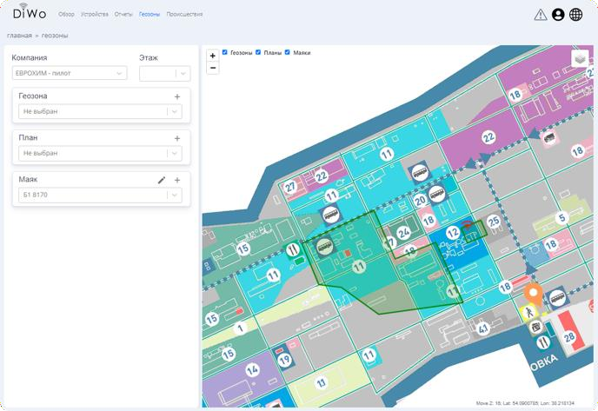Click map marker number 12
This screenshot has width=598, height=411.
453,233
